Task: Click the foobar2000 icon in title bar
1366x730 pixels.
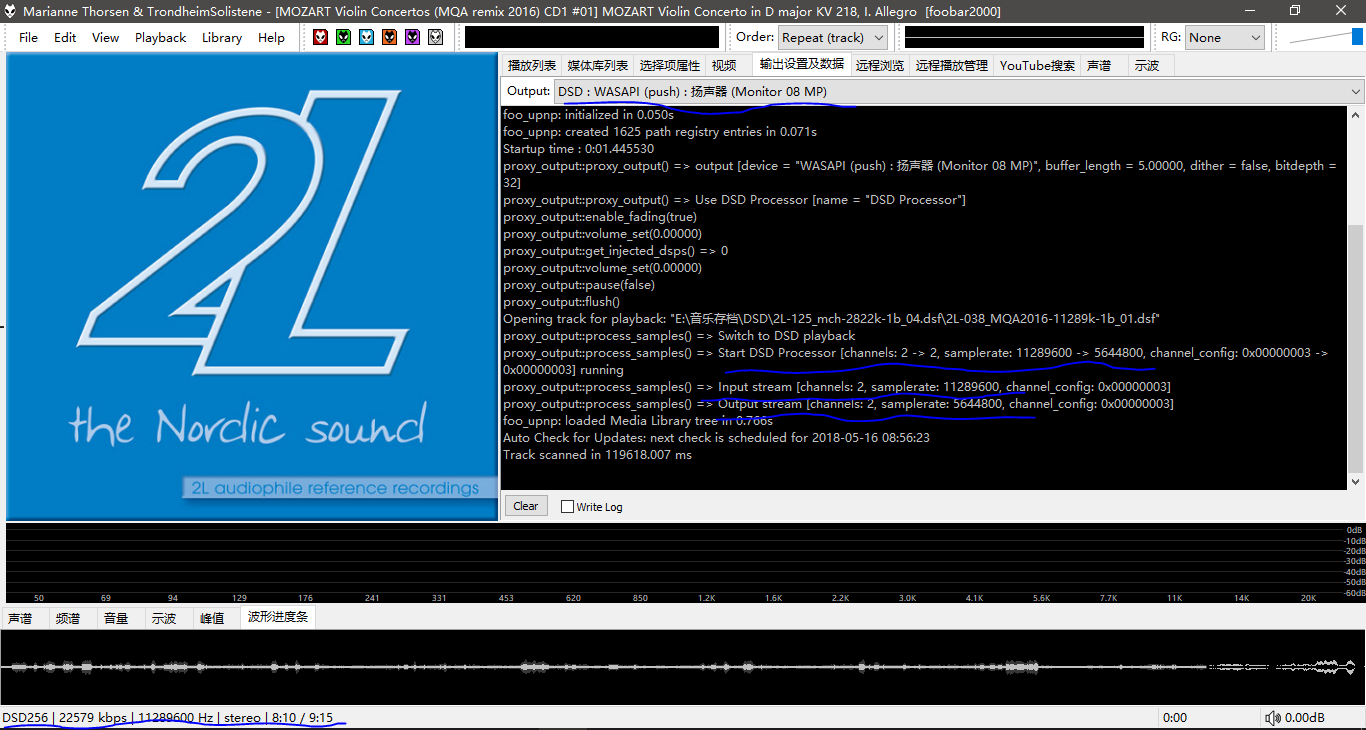Action: coord(10,11)
